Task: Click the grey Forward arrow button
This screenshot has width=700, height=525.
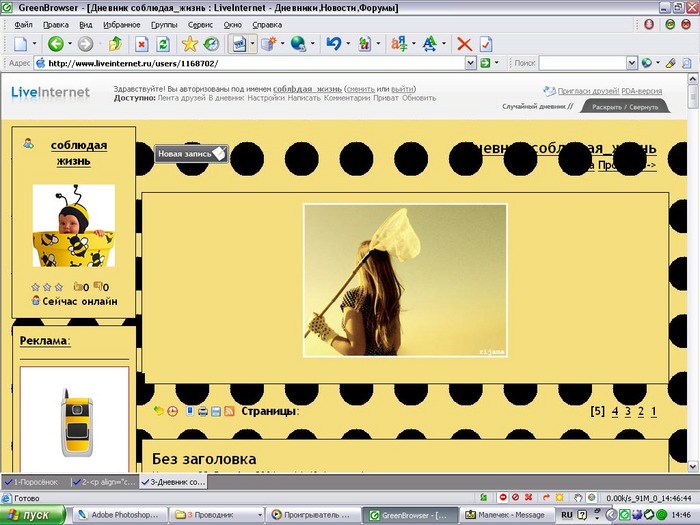Action: coord(85,44)
